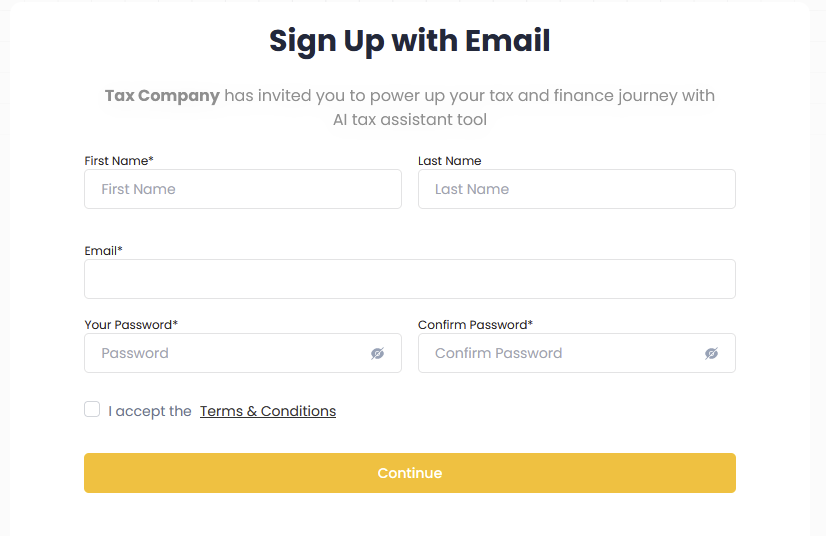
Task: Click the "First Name*" field label
Action: tap(119, 161)
